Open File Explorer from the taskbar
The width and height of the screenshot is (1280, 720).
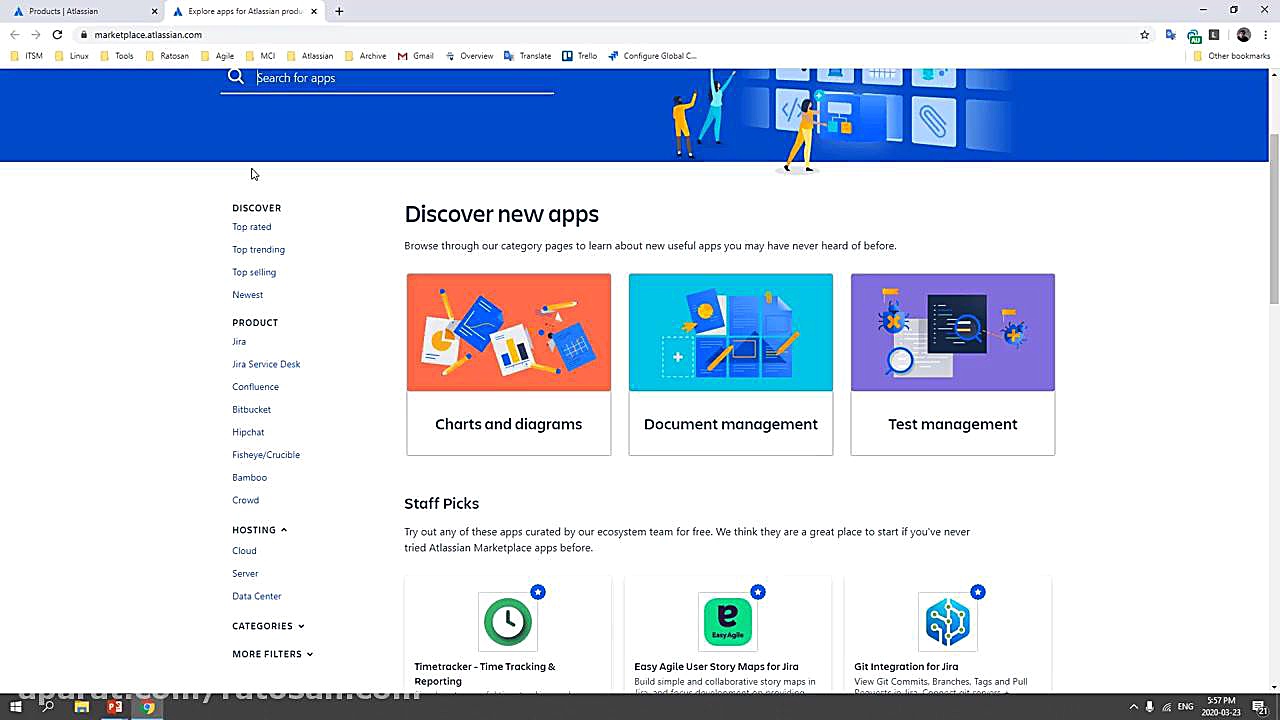(x=82, y=707)
